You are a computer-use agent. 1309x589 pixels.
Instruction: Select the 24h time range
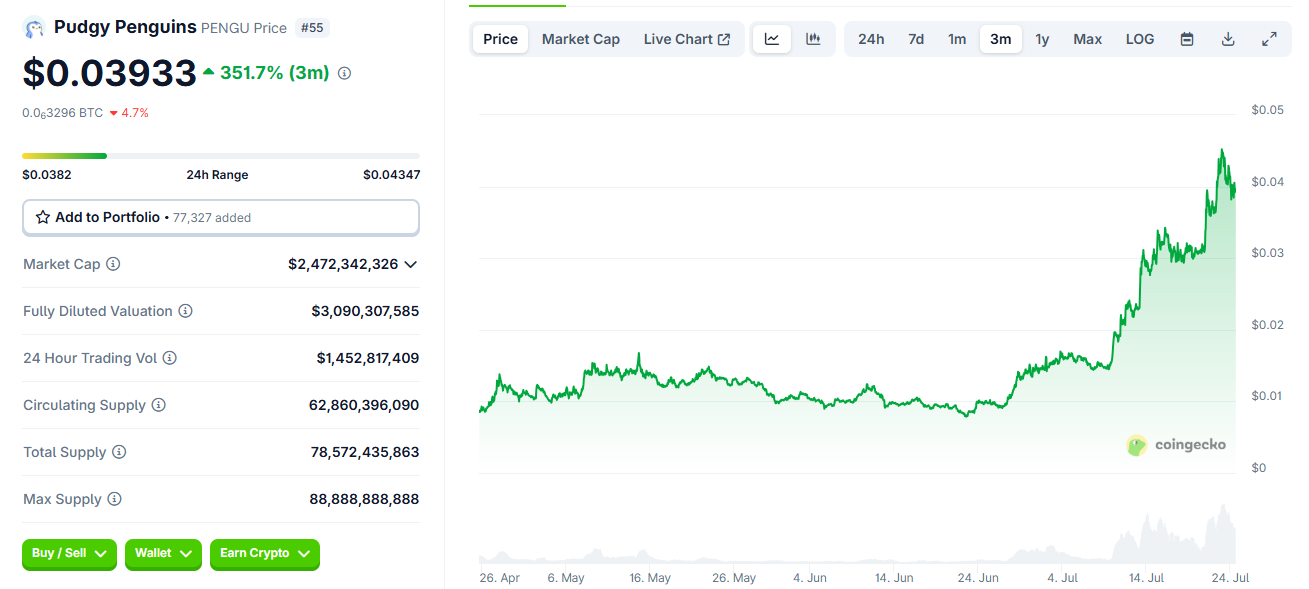click(x=871, y=39)
